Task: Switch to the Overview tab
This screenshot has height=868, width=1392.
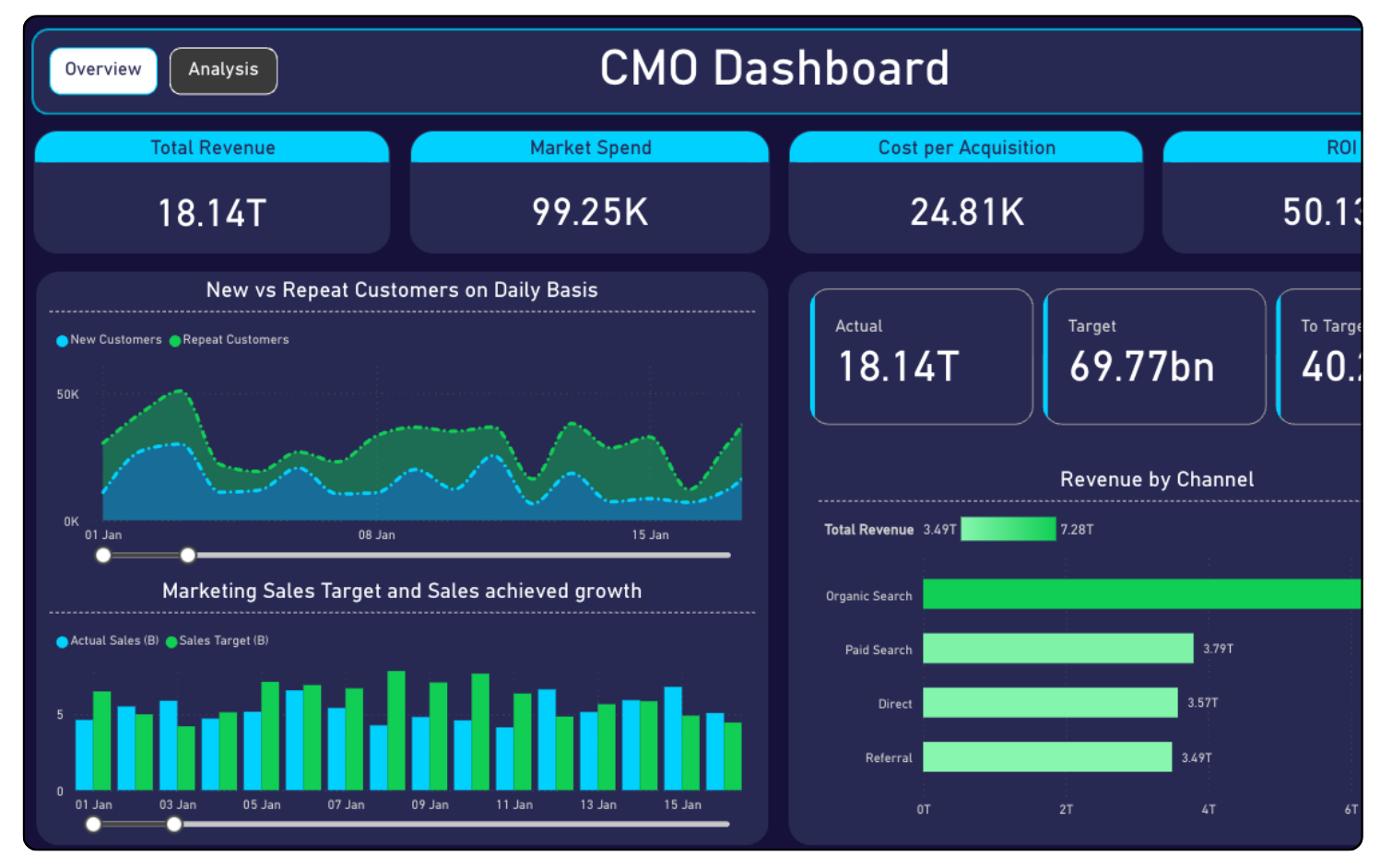Action: [103, 71]
